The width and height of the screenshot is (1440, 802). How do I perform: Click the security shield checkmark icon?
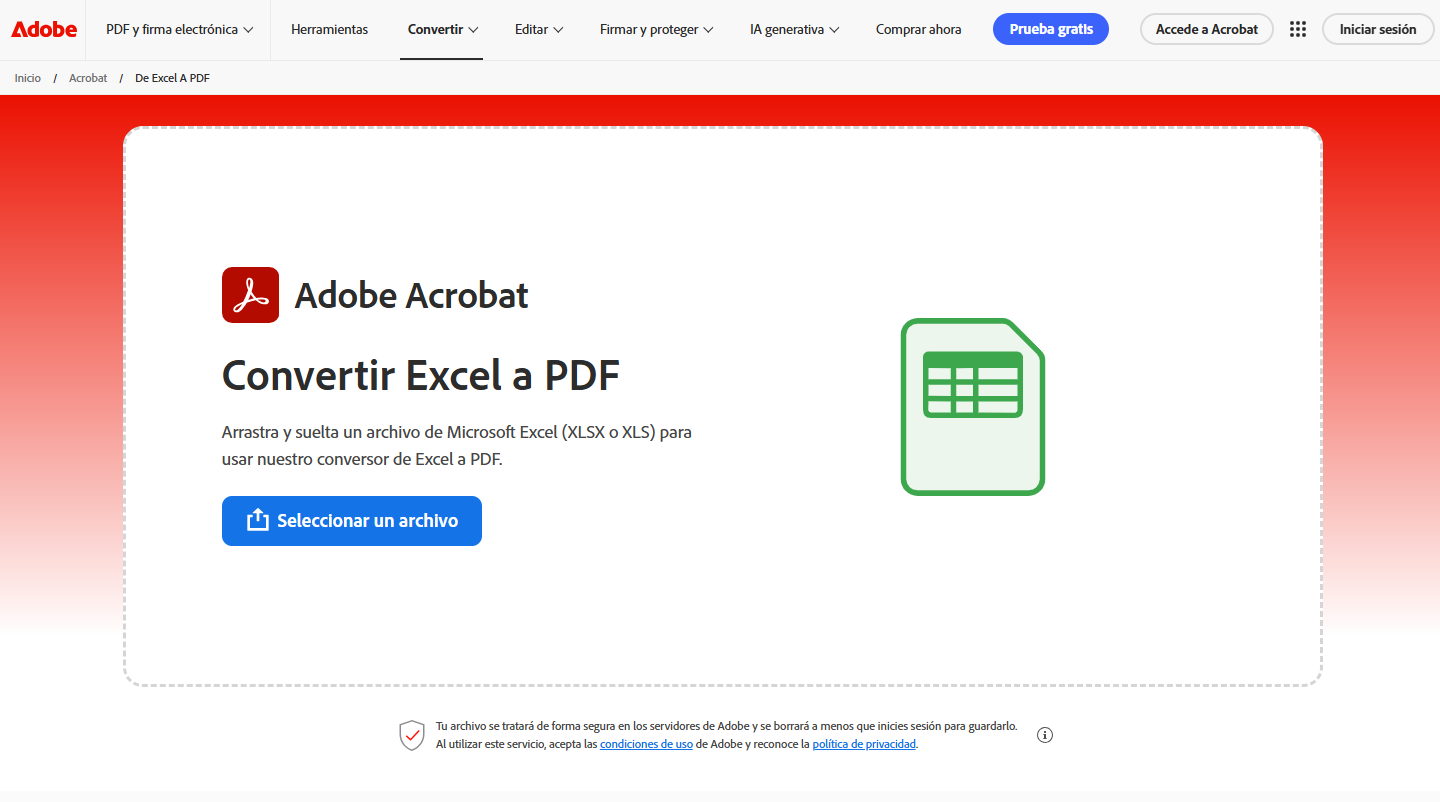412,735
